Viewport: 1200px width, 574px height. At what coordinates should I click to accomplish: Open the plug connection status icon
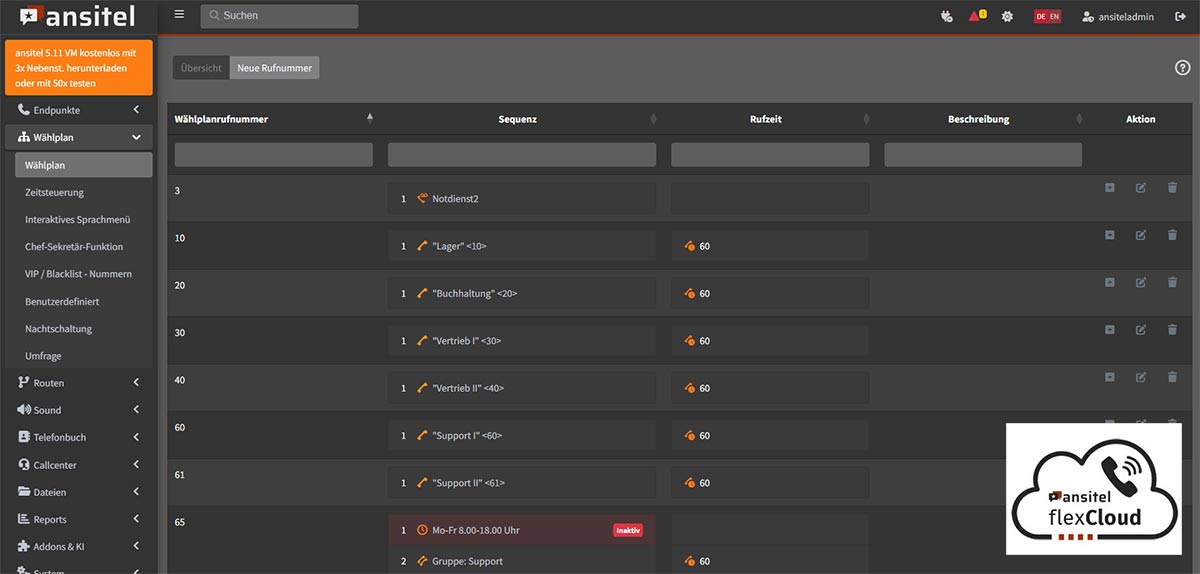coord(947,16)
